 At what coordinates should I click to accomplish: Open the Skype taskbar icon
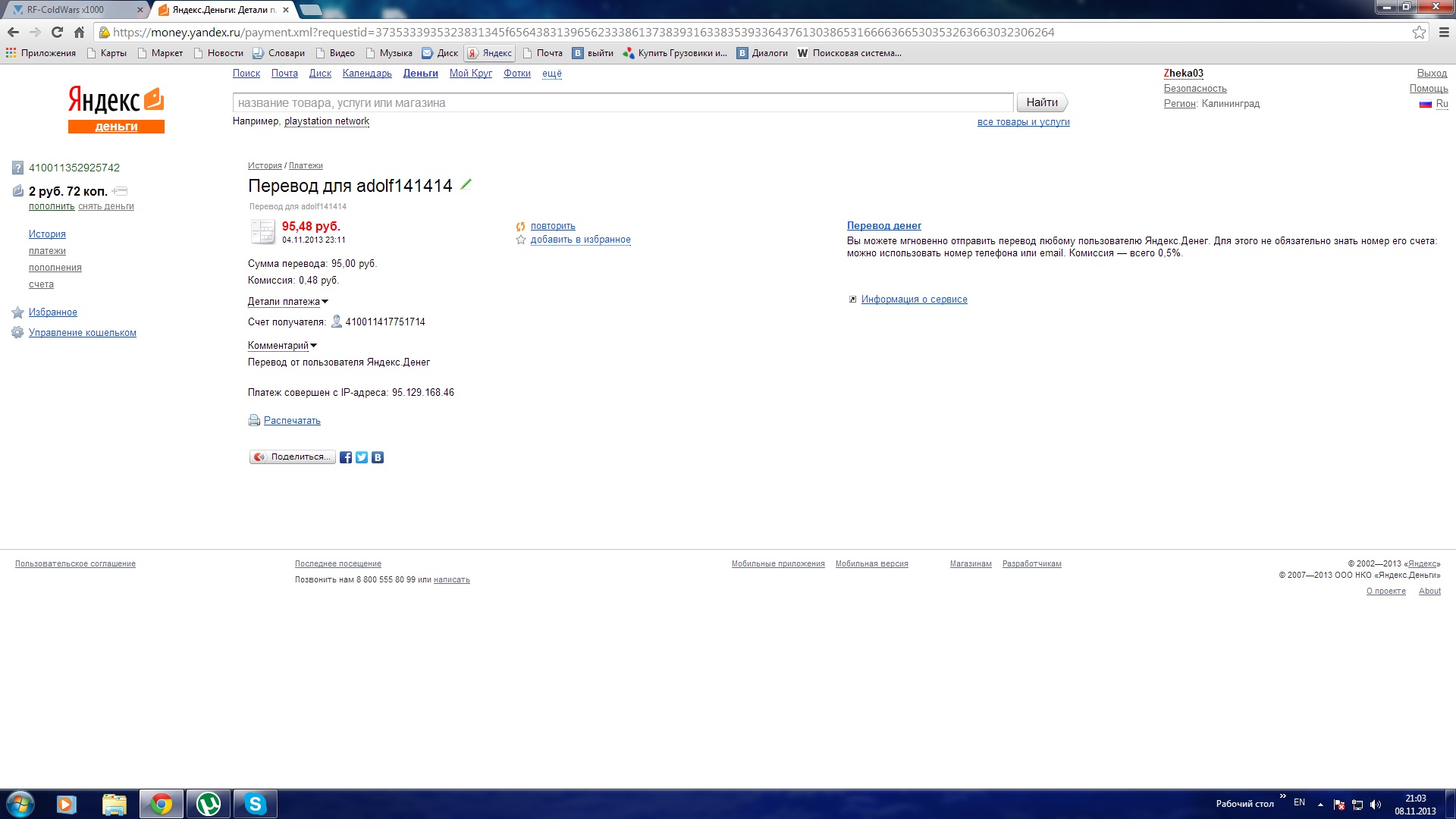point(255,804)
